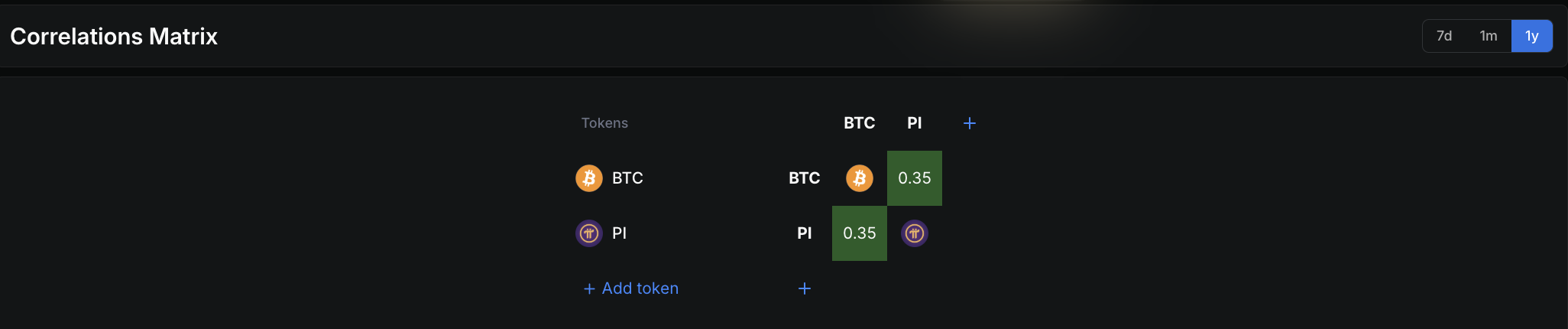Click the Bitcoin icon in the matrix diagonal

coord(859,178)
